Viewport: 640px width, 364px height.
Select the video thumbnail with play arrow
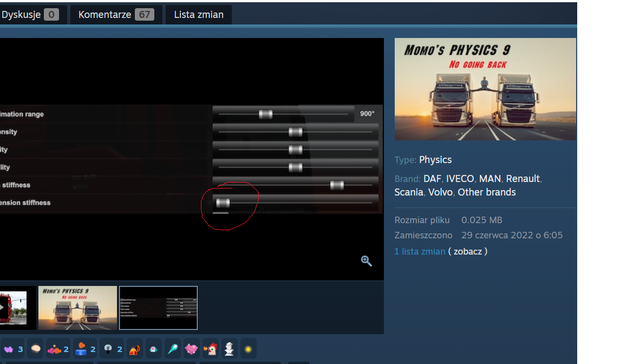click(x=13, y=308)
